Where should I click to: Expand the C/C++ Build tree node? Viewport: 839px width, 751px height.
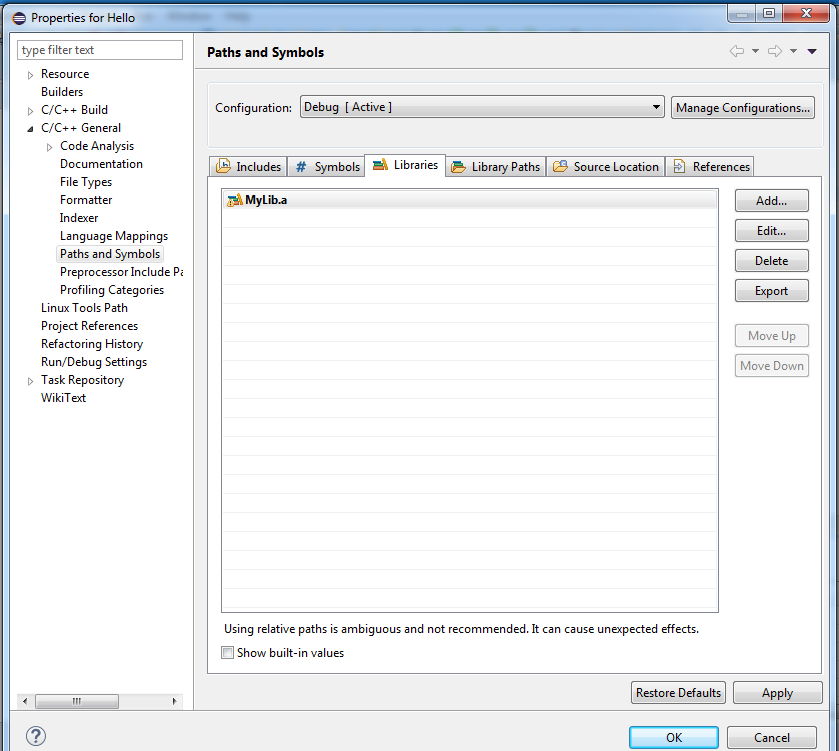tap(30, 110)
